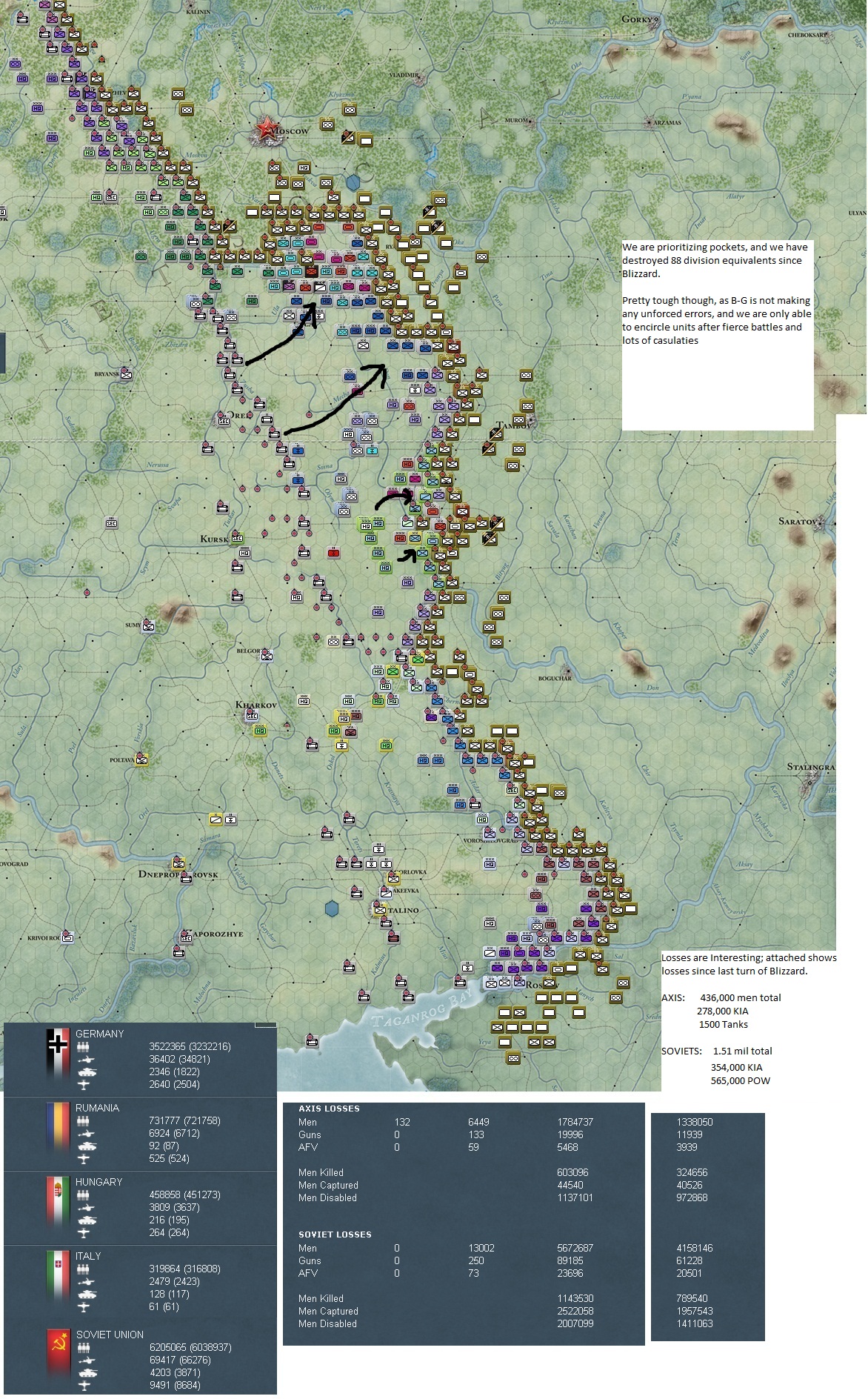Click the Saratov city marker

pos(820,522)
